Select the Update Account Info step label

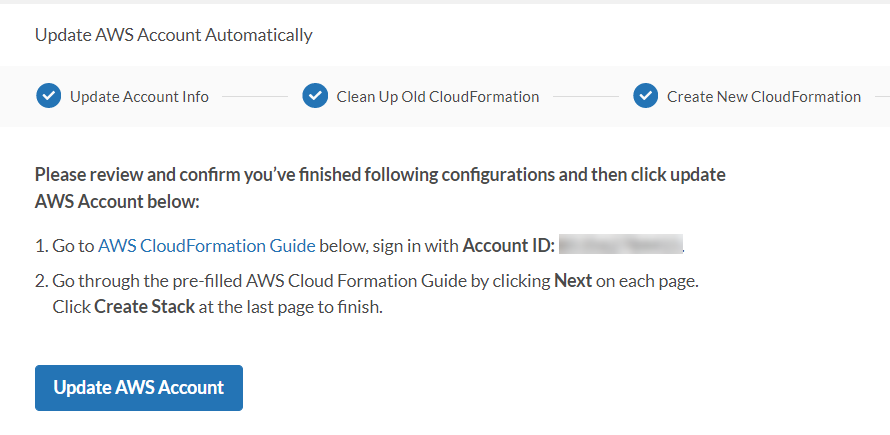click(139, 97)
